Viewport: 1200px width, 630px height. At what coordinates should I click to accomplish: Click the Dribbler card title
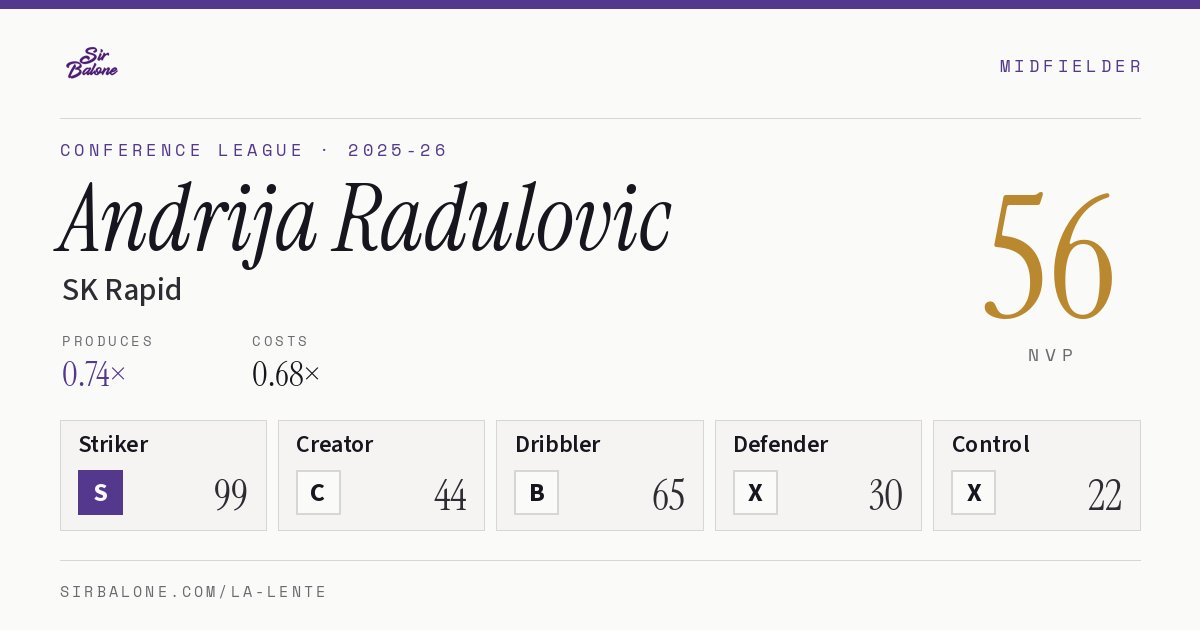click(x=557, y=444)
